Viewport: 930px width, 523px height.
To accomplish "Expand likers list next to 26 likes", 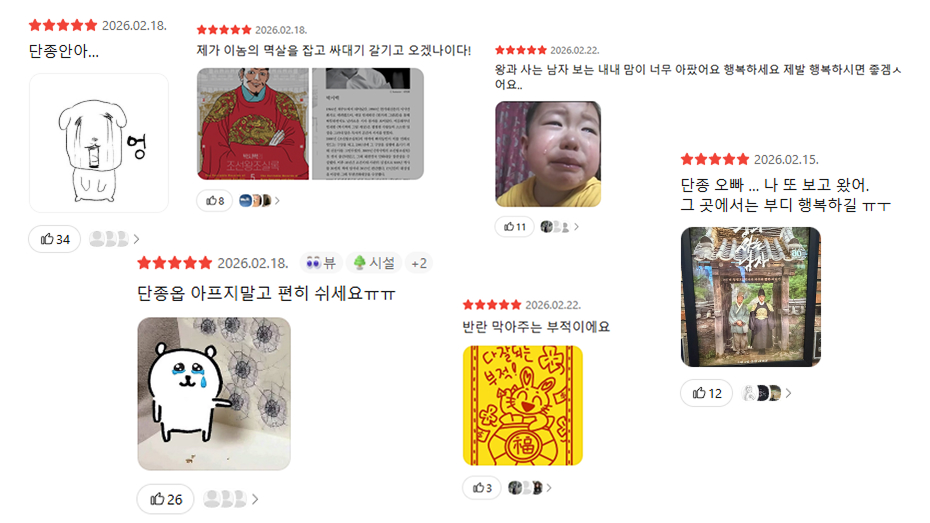I will click(x=231, y=499).
